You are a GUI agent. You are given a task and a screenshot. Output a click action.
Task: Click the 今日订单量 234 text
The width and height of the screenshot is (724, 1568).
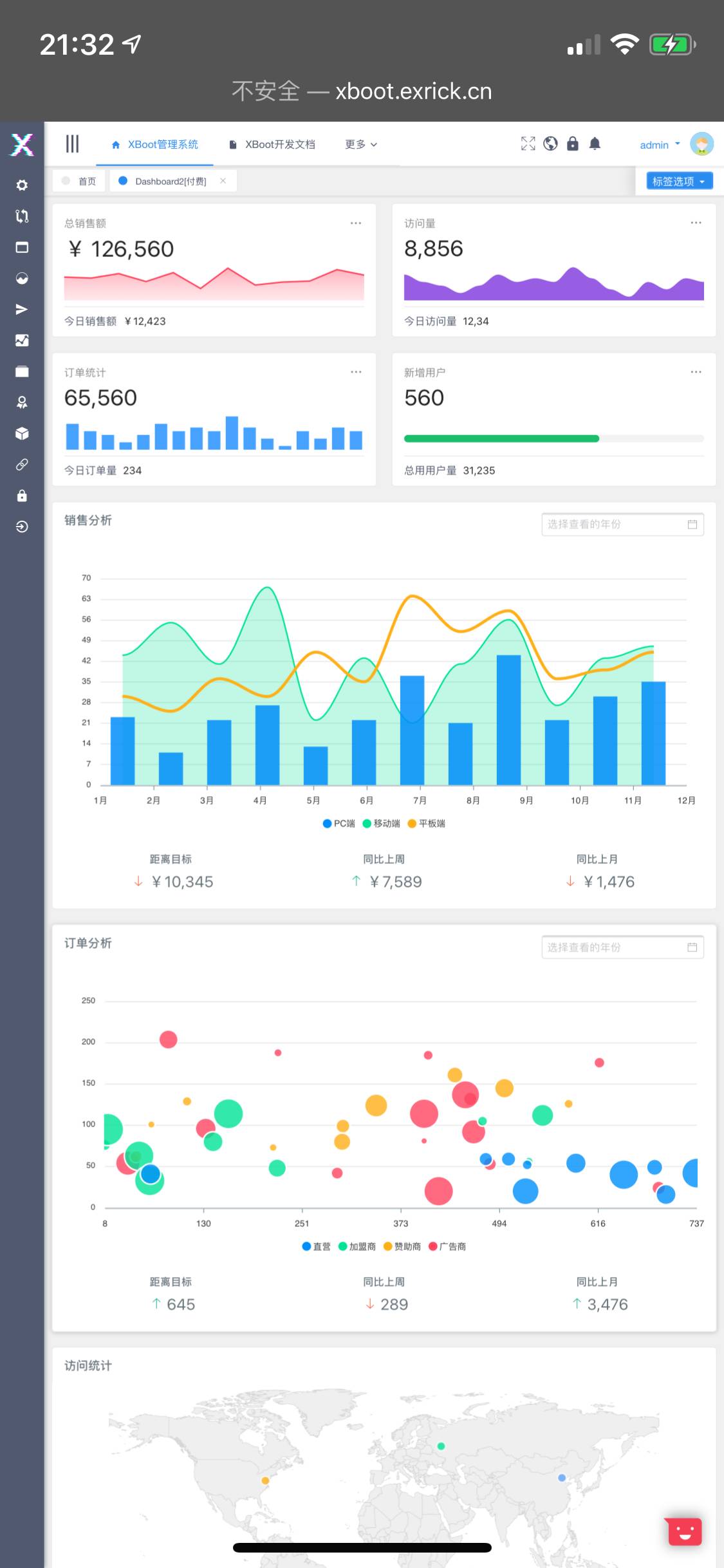(x=103, y=471)
